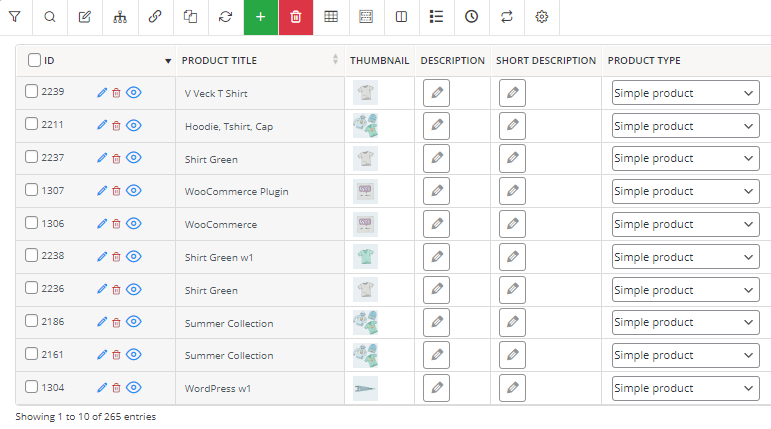Open product type dropdown for WooCommerce Plugin
Image resolution: width=771 pixels, height=429 pixels.
[685, 191]
